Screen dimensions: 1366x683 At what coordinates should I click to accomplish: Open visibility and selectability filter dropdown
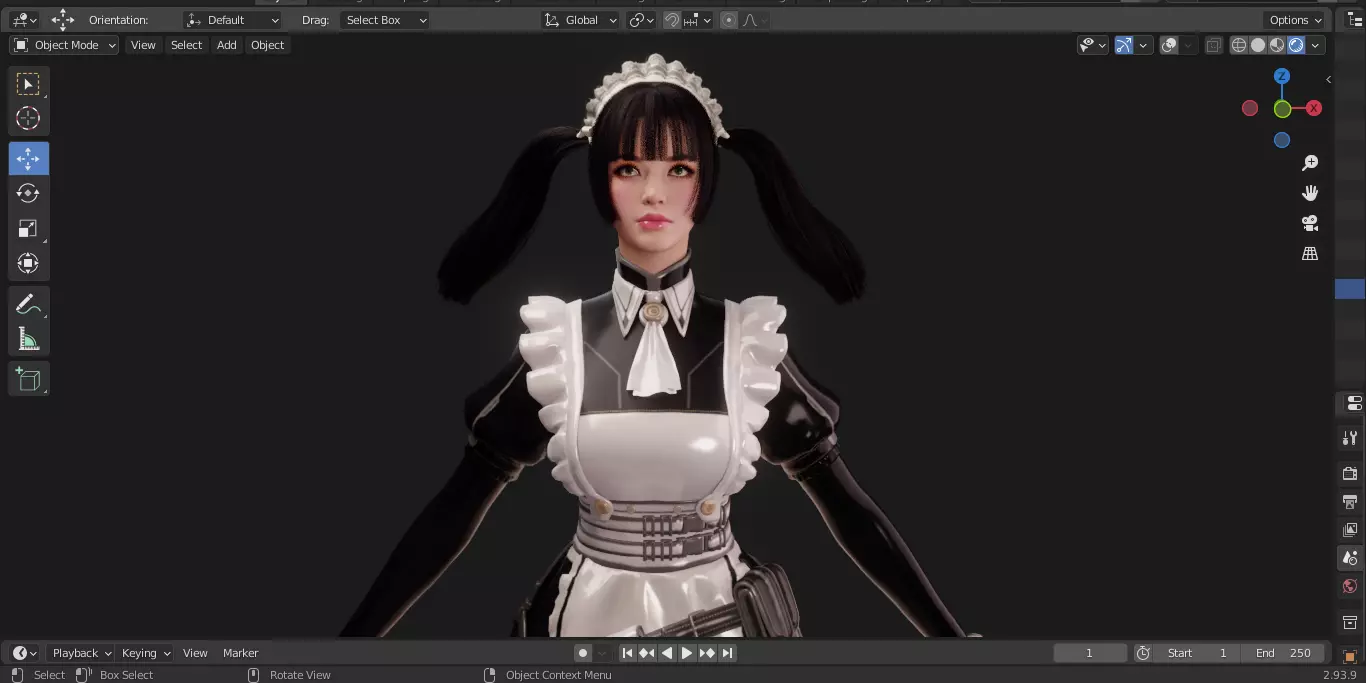click(x=1092, y=45)
